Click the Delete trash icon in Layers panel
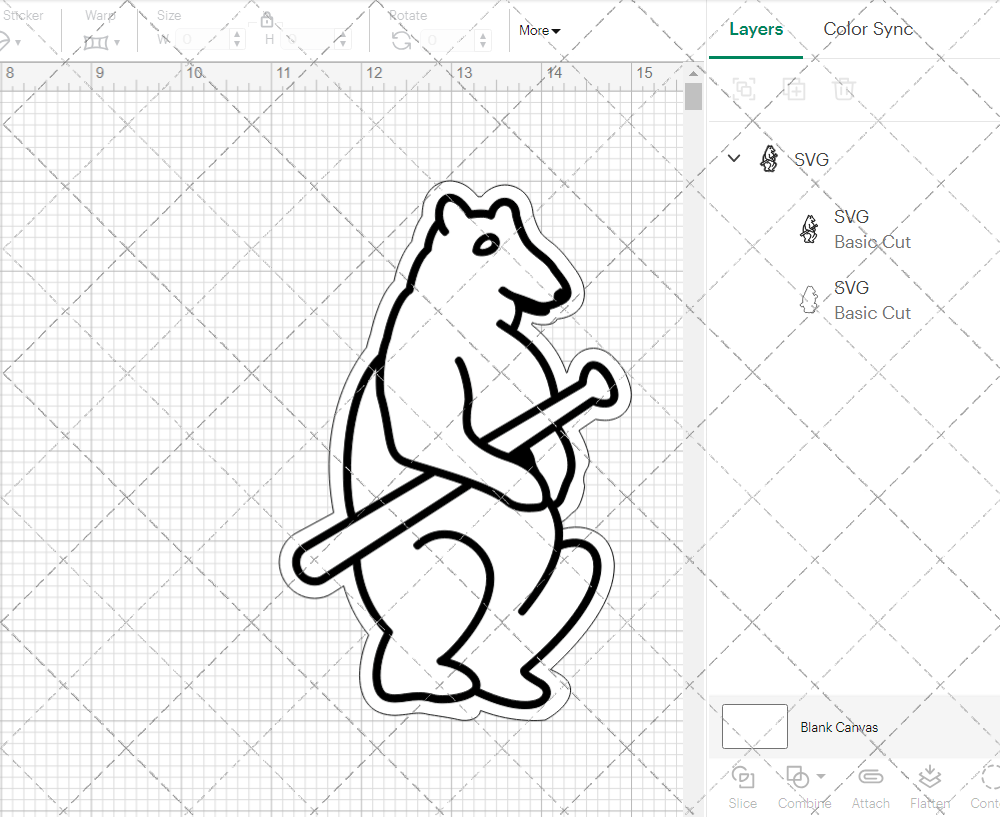Screen dimensions: 1000x817 pyautogui.click(x=844, y=89)
